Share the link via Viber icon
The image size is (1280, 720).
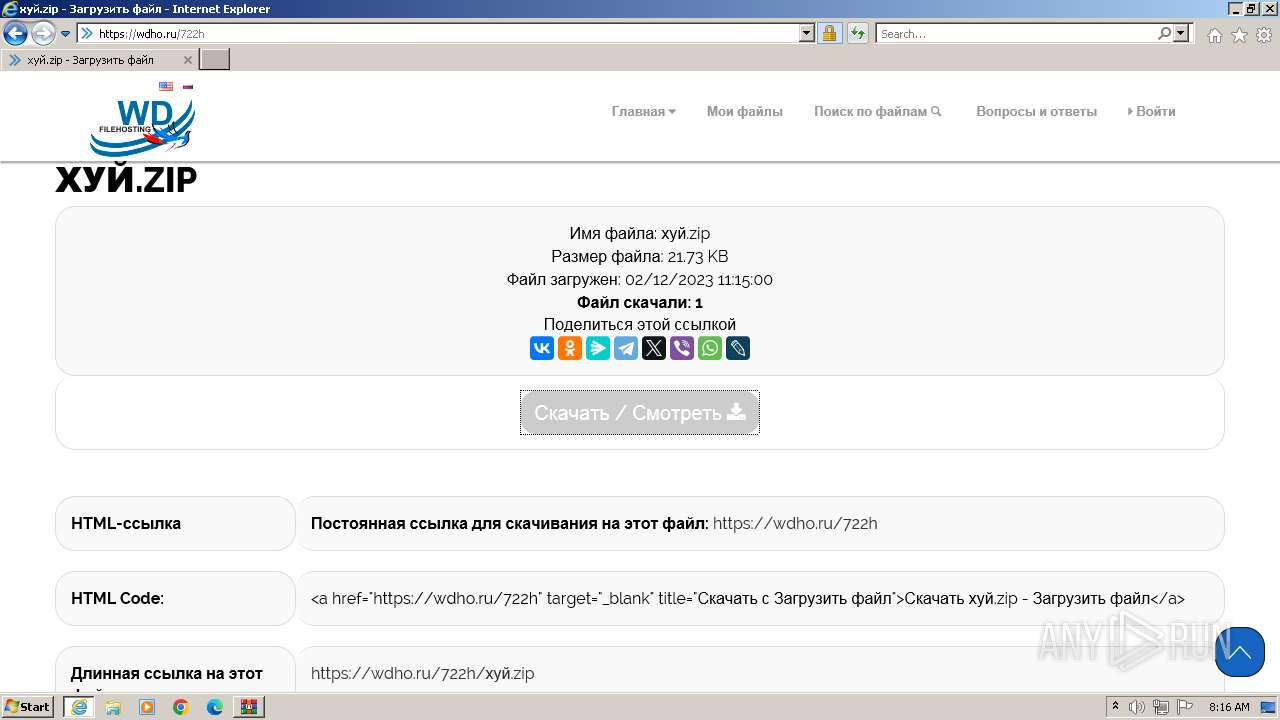click(682, 348)
